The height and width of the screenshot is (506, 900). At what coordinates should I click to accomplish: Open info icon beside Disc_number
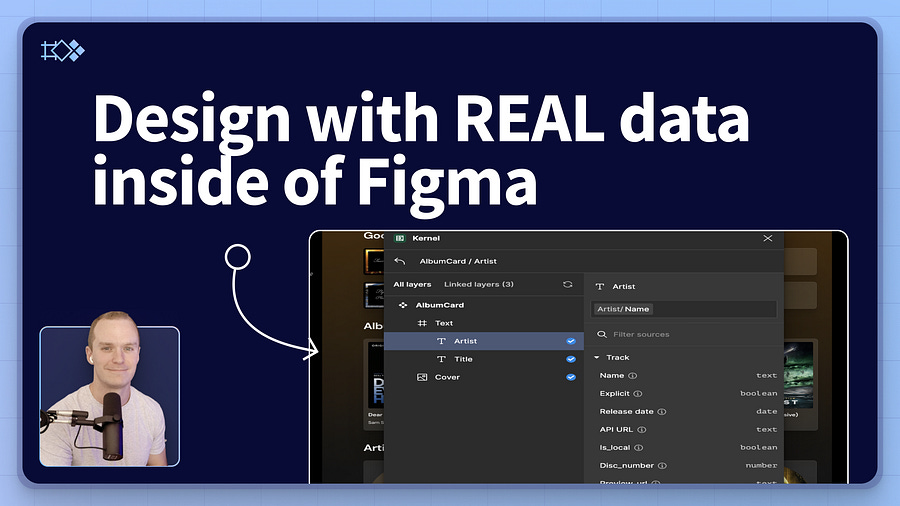pos(662,466)
